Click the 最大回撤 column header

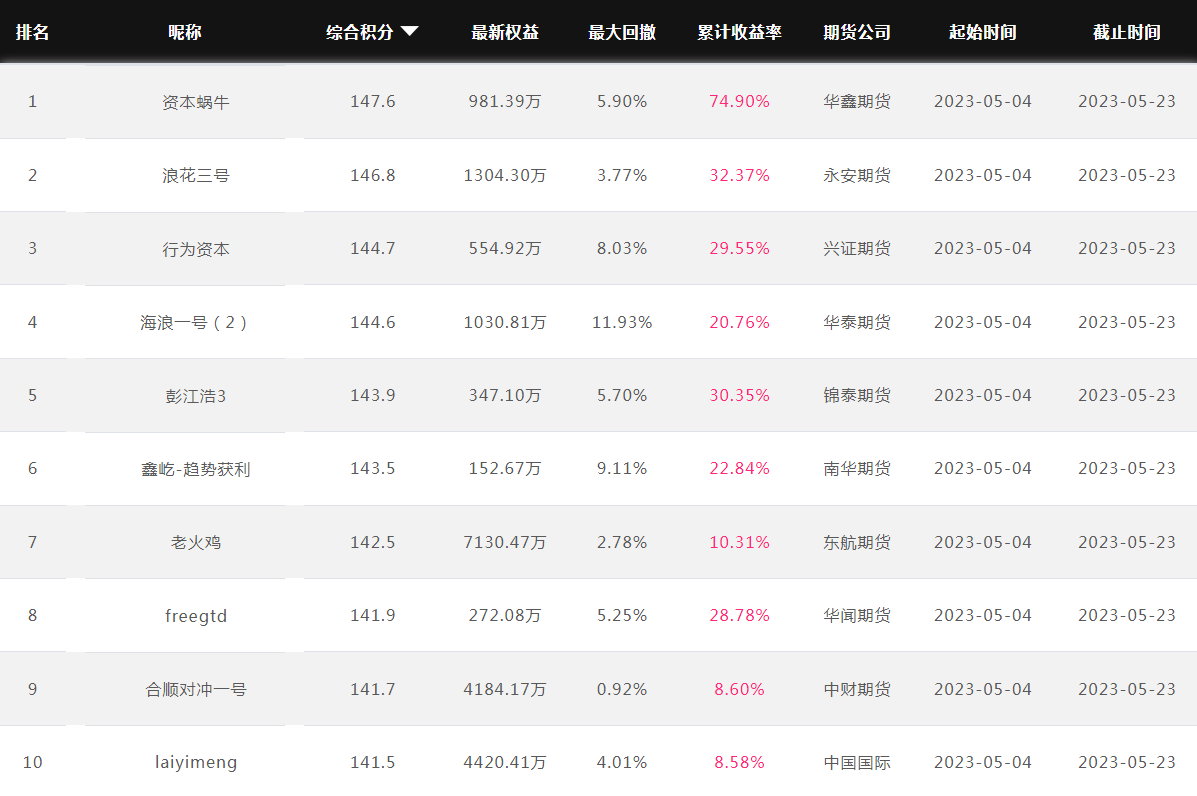pyautogui.click(x=622, y=32)
